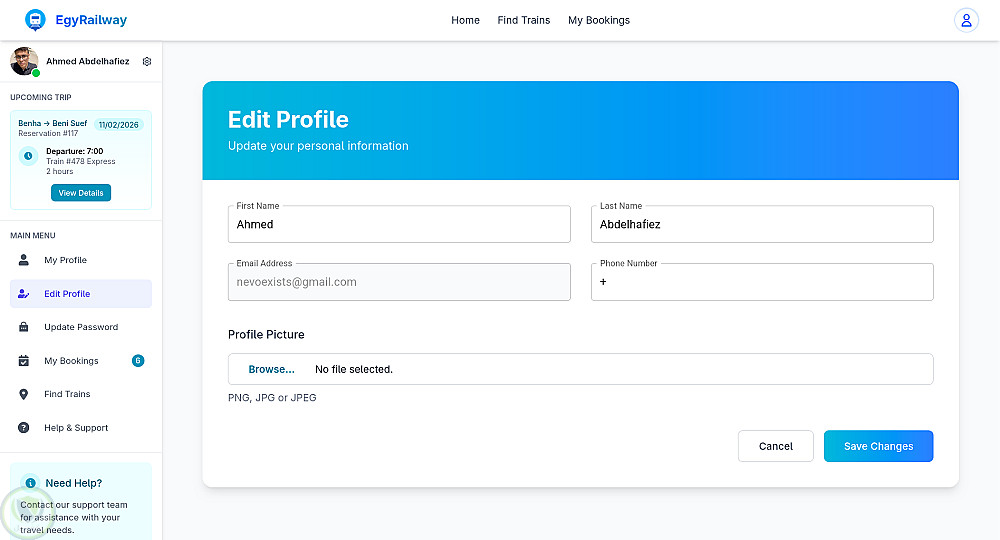This screenshot has width=1000, height=540.
Task: Click the My Bookings calendar icon
Action: [x=24, y=361]
